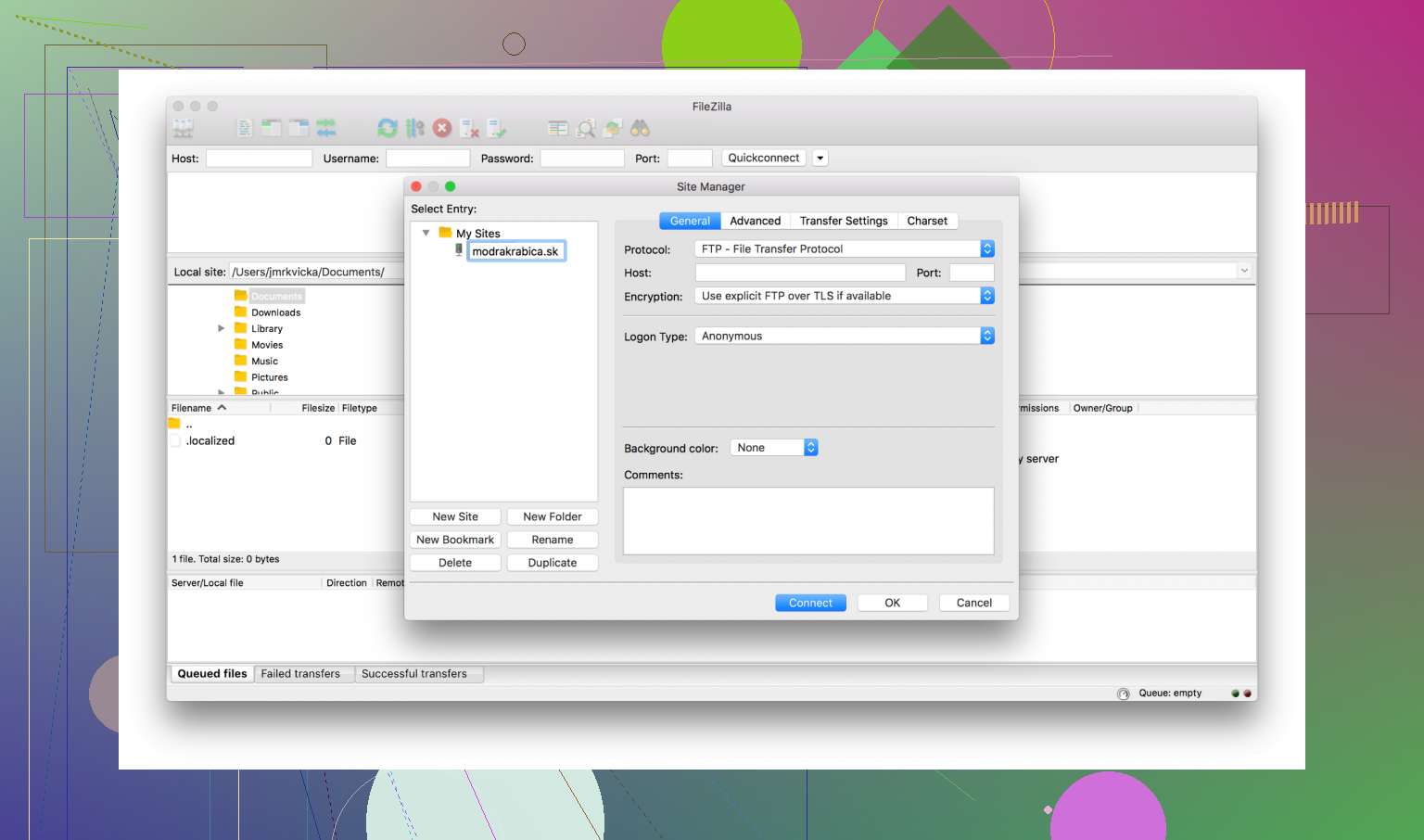Image resolution: width=1424 pixels, height=840 pixels.
Task: Toggle the message log display
Action: pos(244,127)
